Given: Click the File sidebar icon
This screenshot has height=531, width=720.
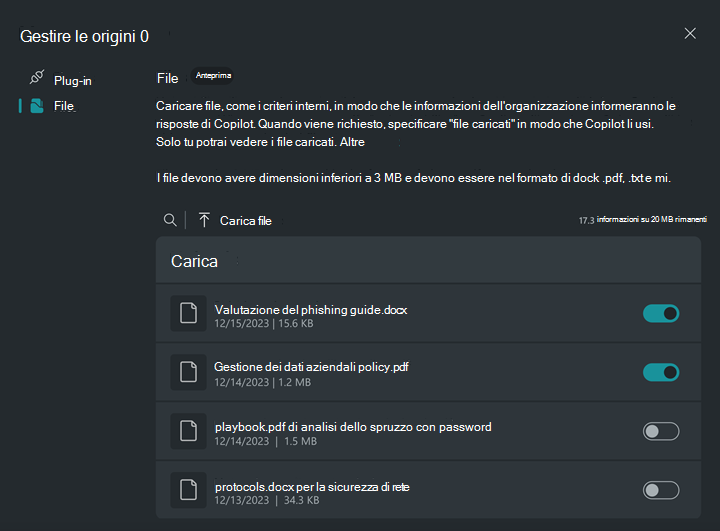Looking at the screenshot, I should pos(37,105).
